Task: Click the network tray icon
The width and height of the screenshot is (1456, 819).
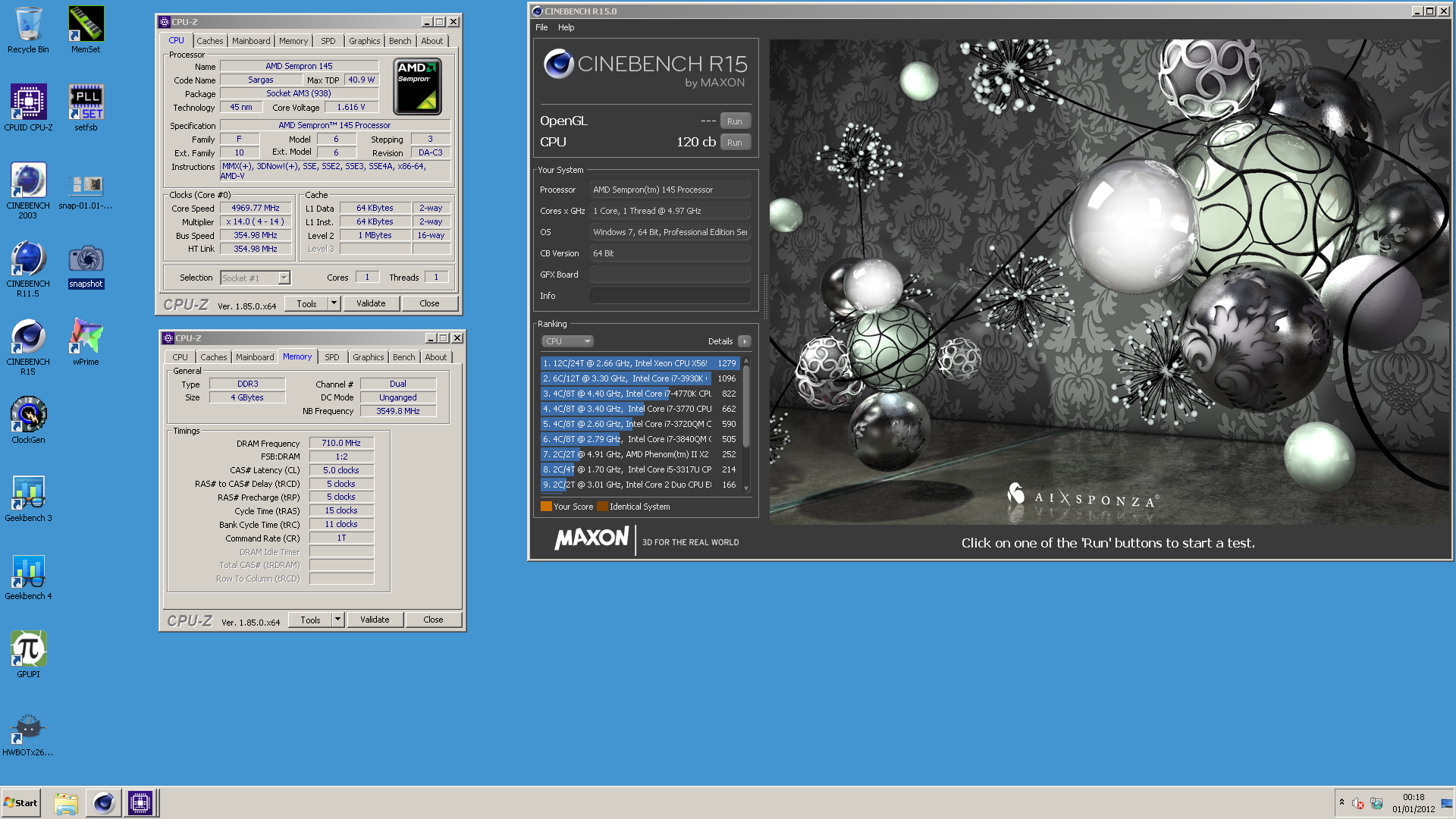Action: [1376, 803]
